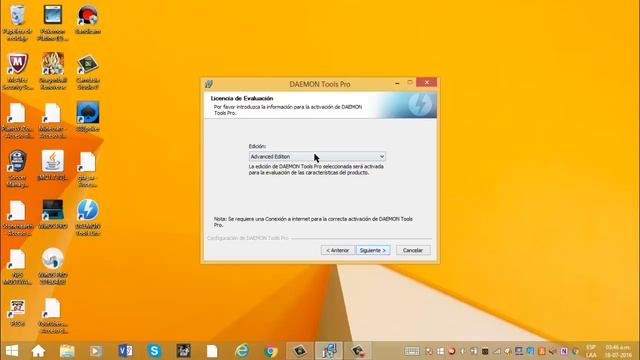This screenshot has width=640, height=360.
Task: Switch to the active installer taskbar button
Action: 329,351
